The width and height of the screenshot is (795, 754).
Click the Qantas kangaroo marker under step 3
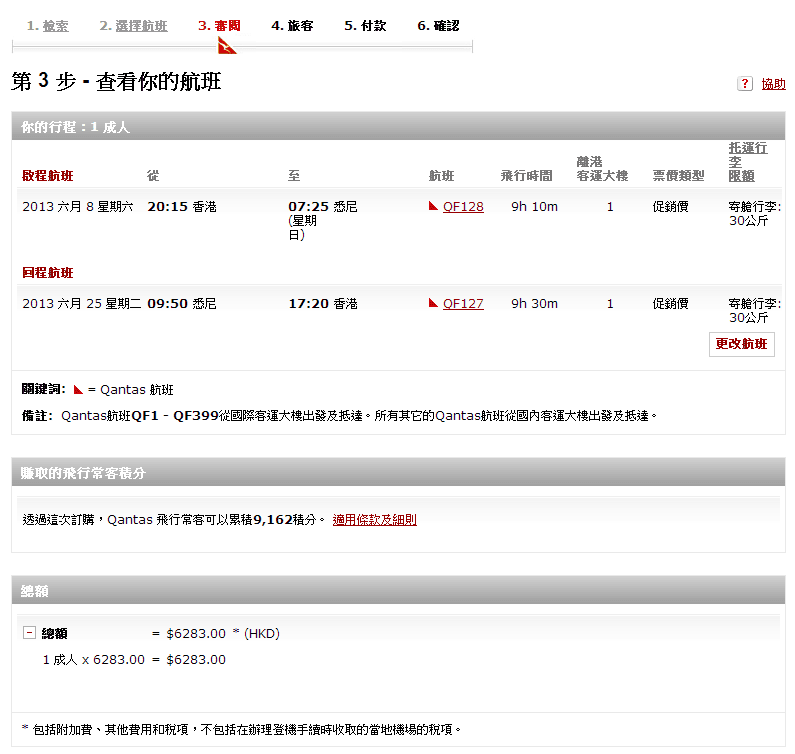(x=226, y=45)
